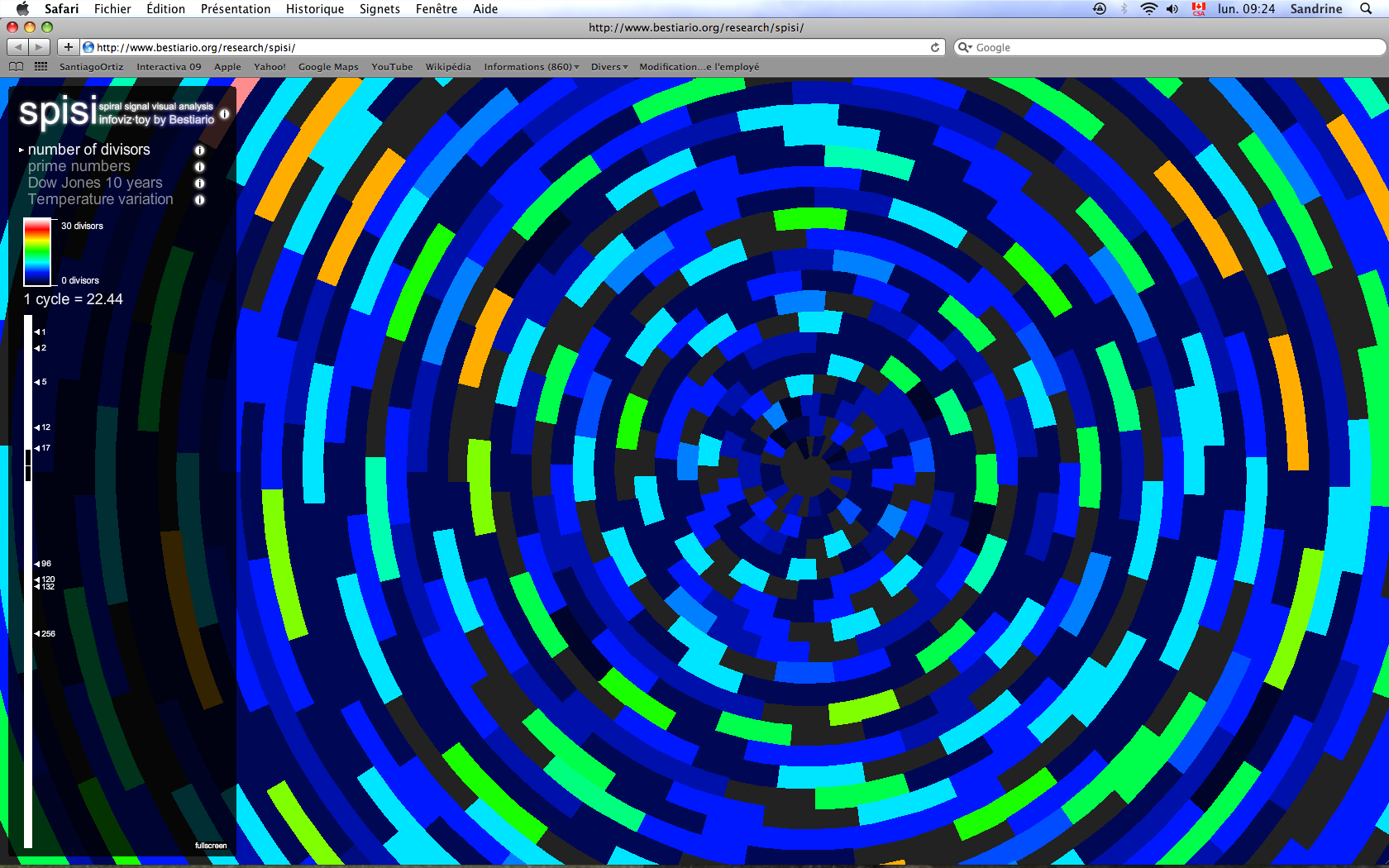Open the Yahoo! bookmark
Screen dimensions: 1389x868
[x=270, y=67]
